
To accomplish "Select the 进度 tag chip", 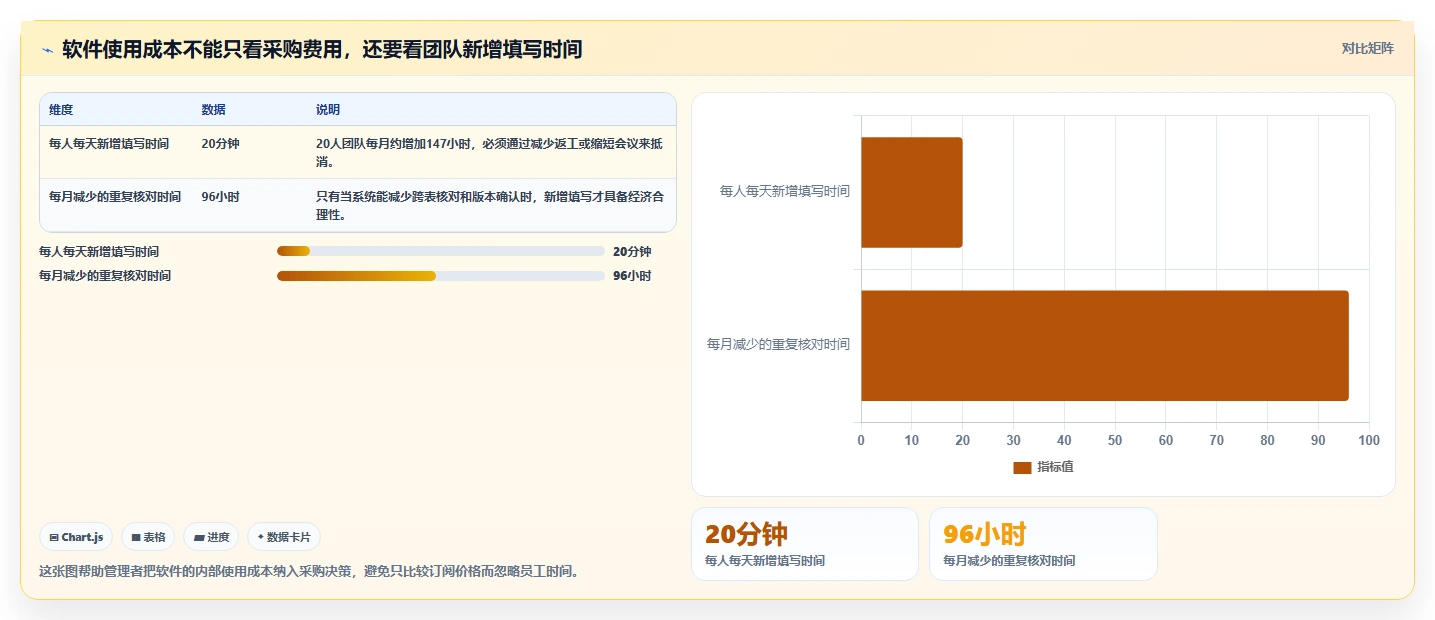I will point(212,537).
